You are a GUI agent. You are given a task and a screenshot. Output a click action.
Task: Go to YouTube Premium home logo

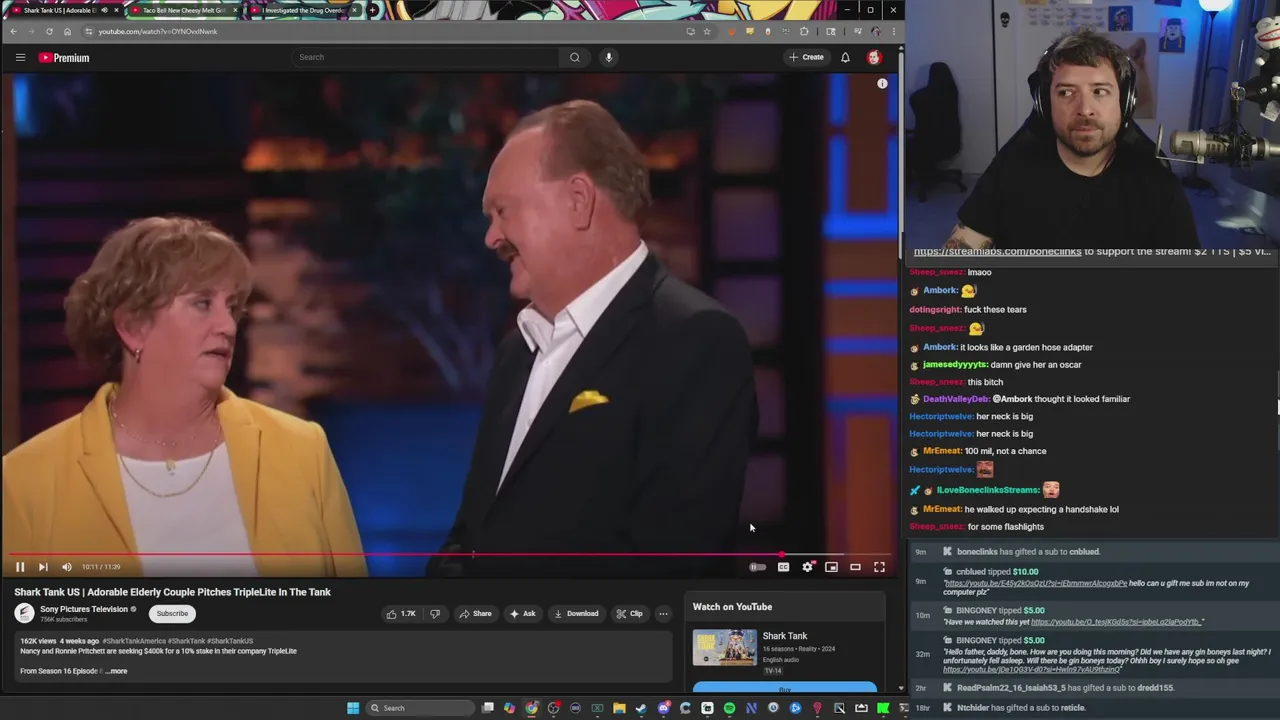(x=64, y=57)
